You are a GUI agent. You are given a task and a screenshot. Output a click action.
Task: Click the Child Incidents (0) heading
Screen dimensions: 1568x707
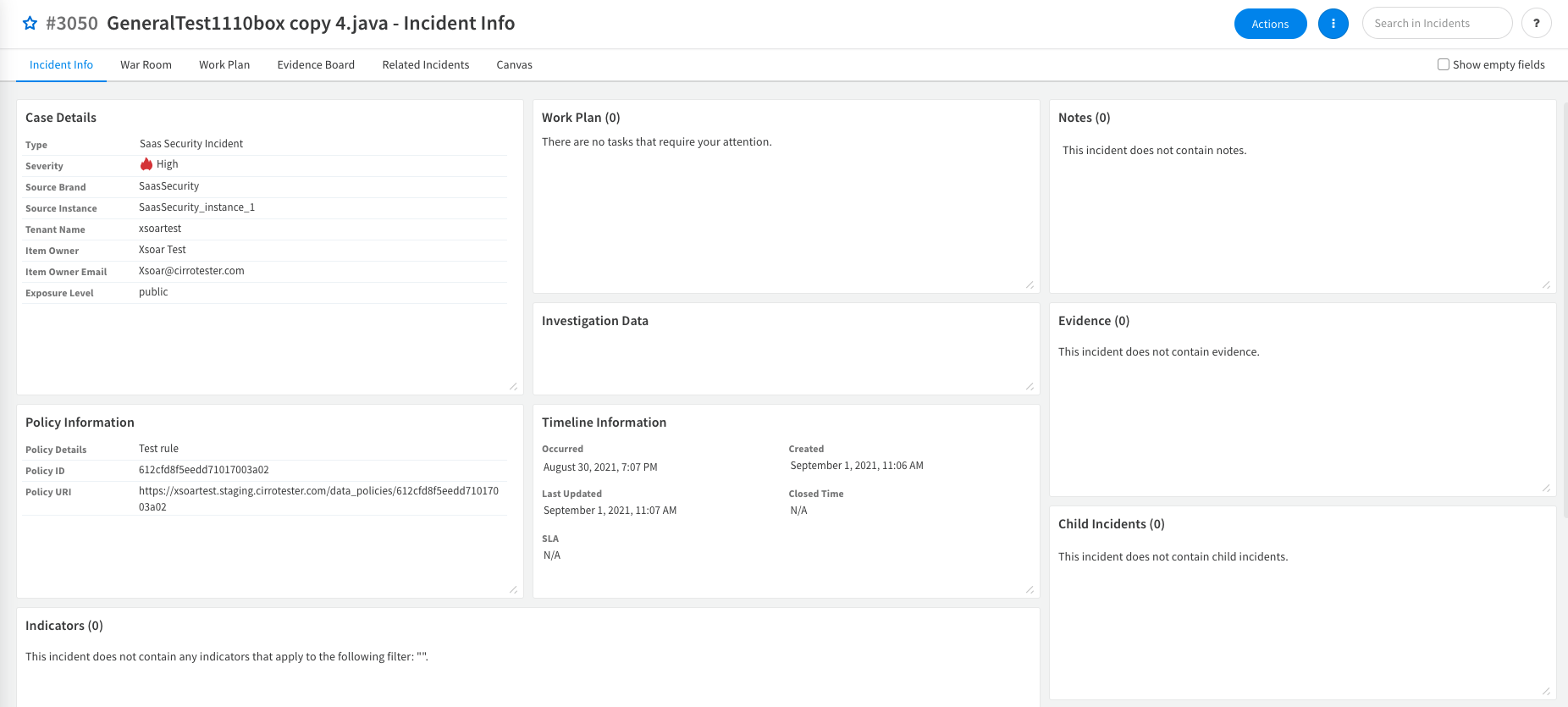[1112, 524]
